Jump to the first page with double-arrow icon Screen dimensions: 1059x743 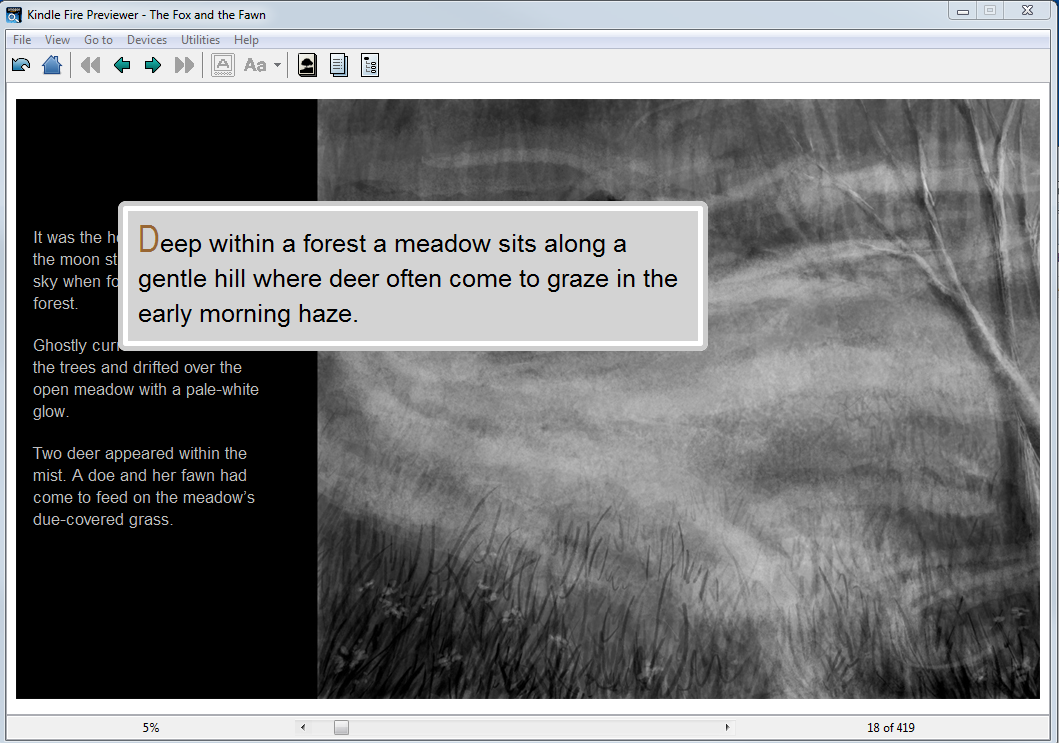(90, 64)
